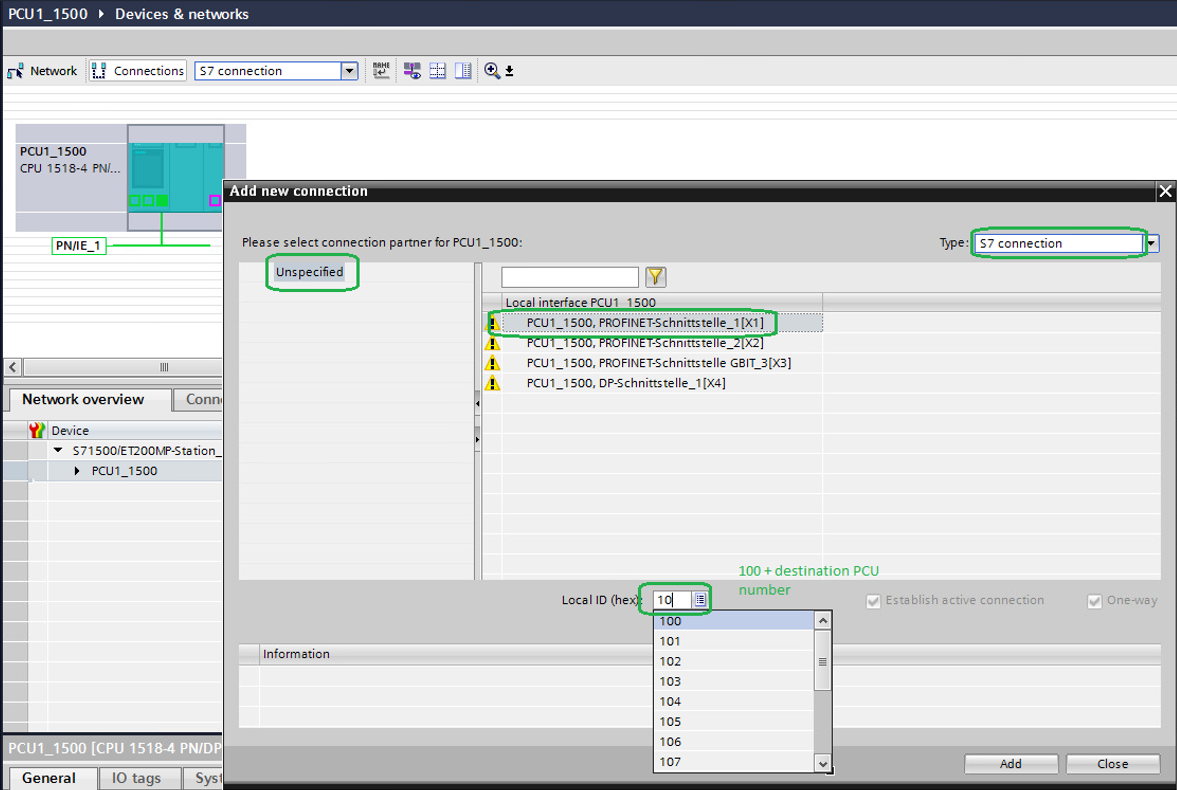Click the filter text field in dialog
1177x790 pixels.
click(x=570, y=277)
